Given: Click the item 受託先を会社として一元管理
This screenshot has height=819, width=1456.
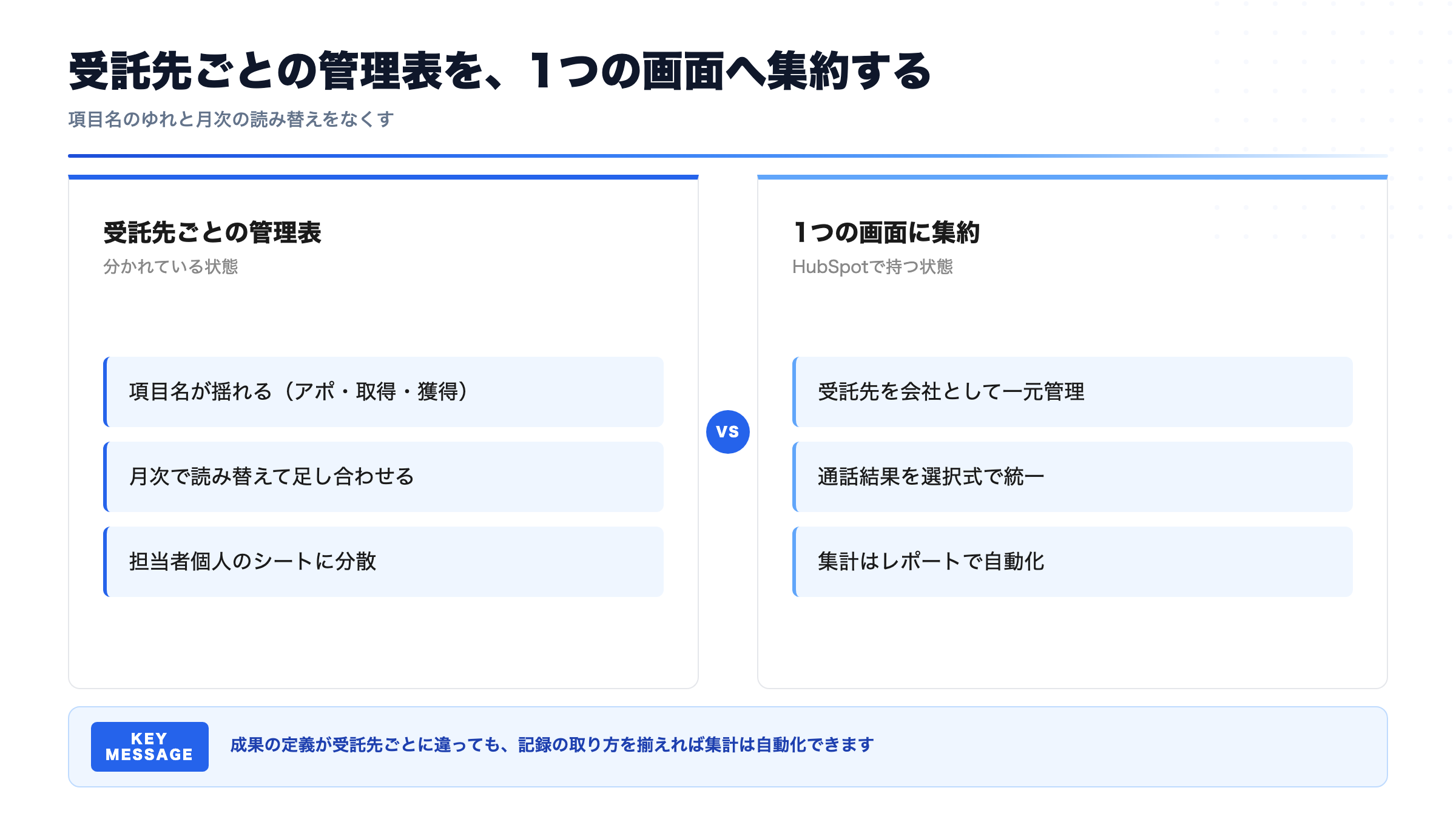Looking at the screenshot, I should click(1073, 392).
